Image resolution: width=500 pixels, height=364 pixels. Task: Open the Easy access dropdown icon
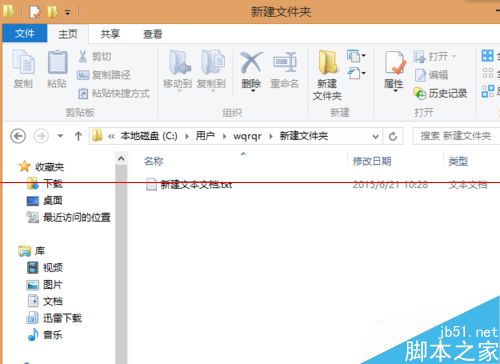356,73
